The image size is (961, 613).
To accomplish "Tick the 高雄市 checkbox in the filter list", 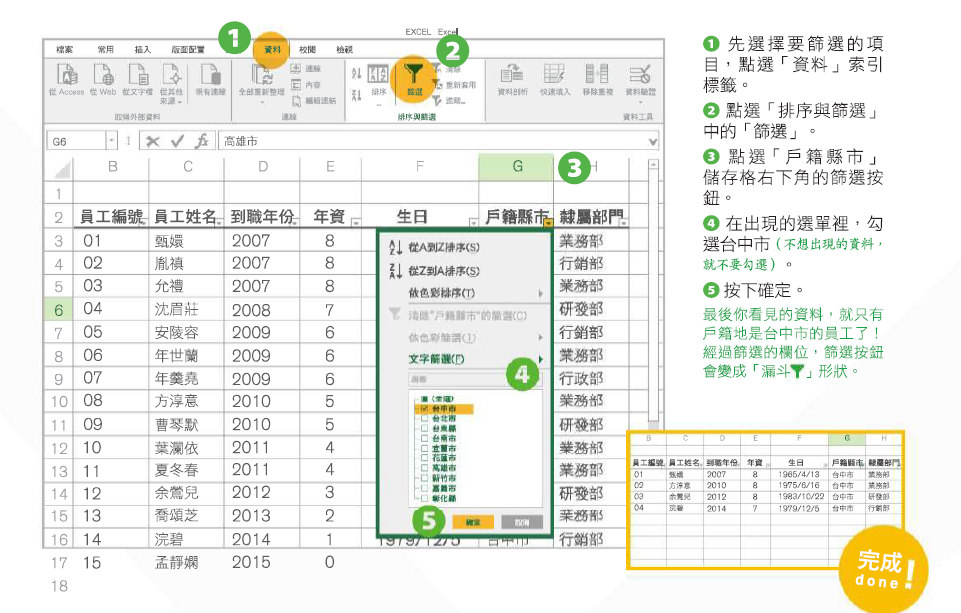I will click(424, 468).
